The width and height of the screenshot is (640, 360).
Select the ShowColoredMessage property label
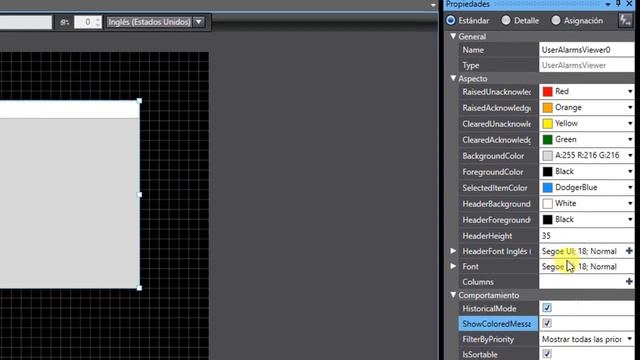pos(498,324)
